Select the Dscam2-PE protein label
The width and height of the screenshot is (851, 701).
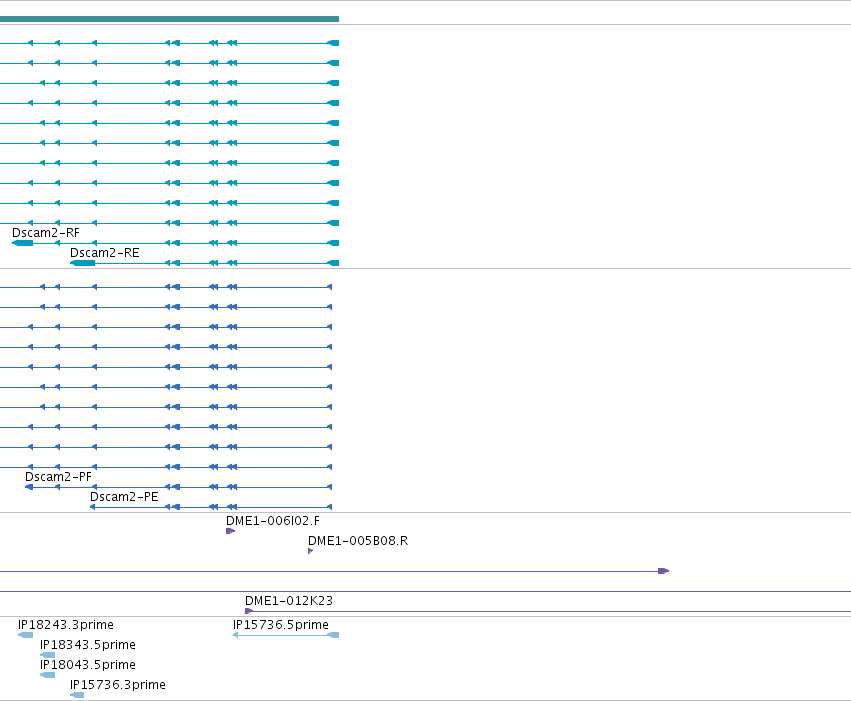click(124, 497)
